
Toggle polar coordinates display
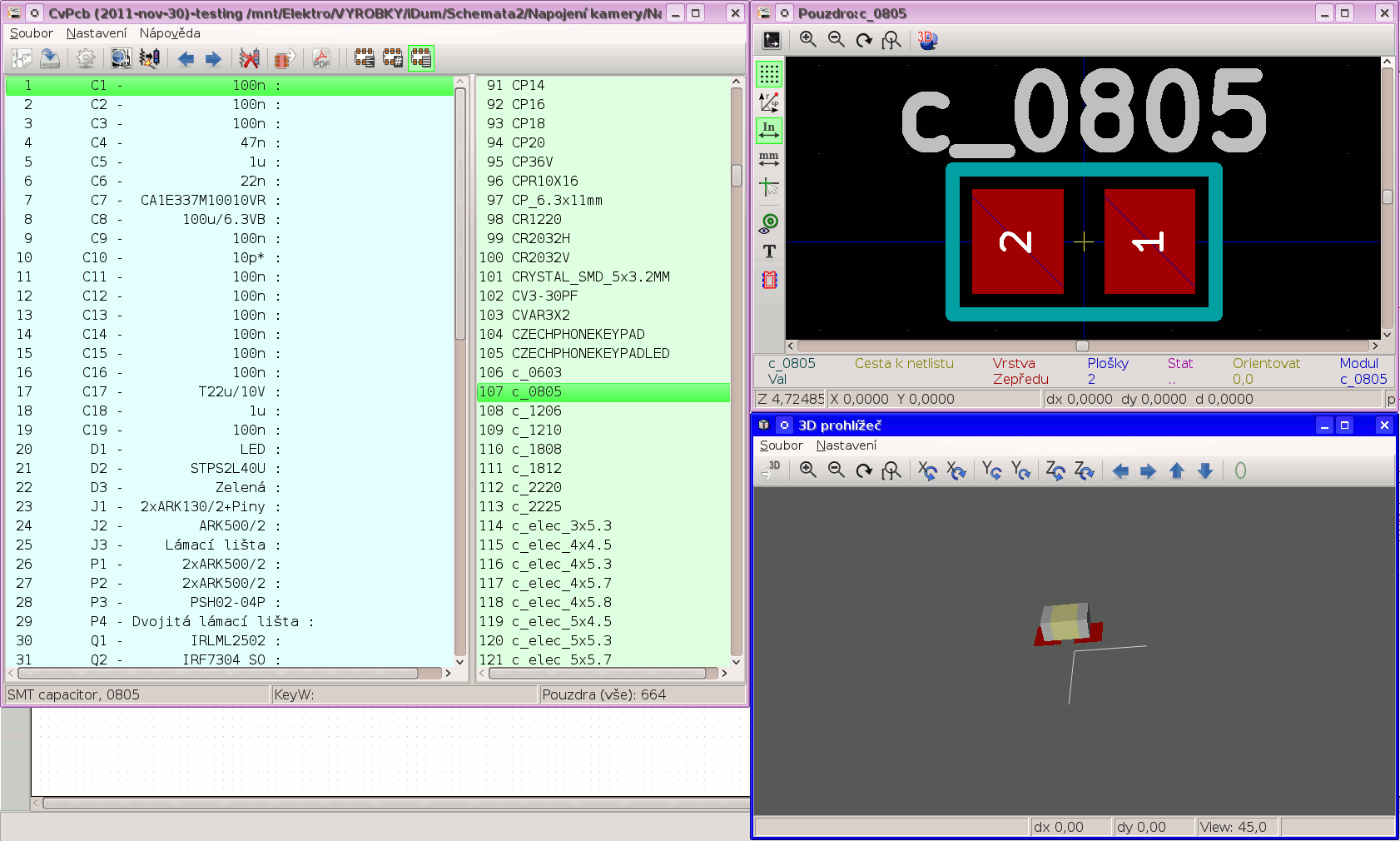point(769,102)
